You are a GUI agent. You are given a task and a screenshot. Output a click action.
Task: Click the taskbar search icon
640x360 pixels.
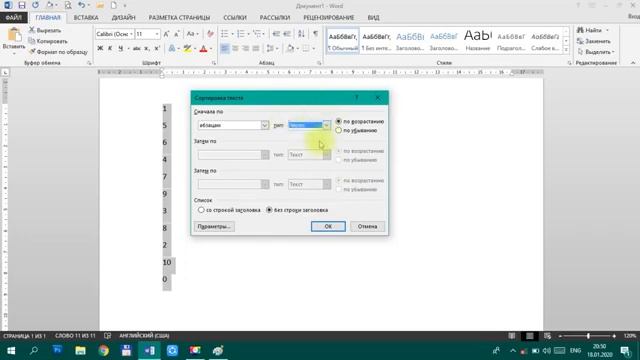click(34, 351)
